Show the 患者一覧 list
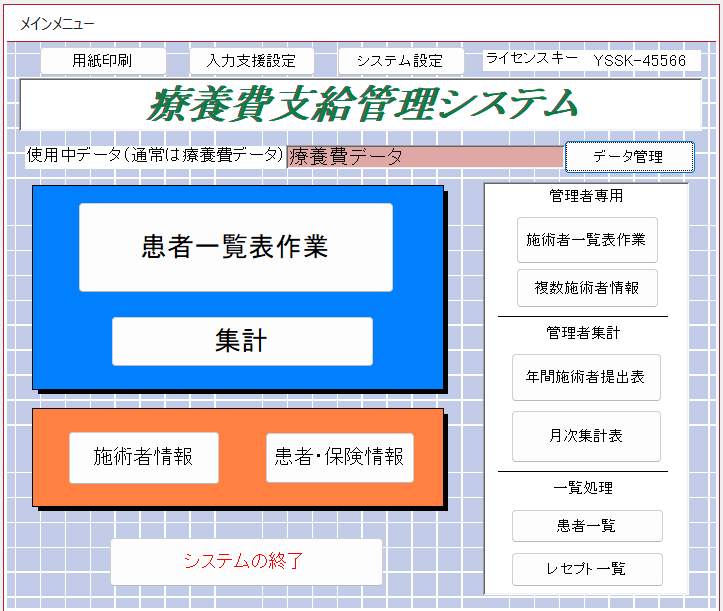 pyautogui.click(x=586, y=525)
